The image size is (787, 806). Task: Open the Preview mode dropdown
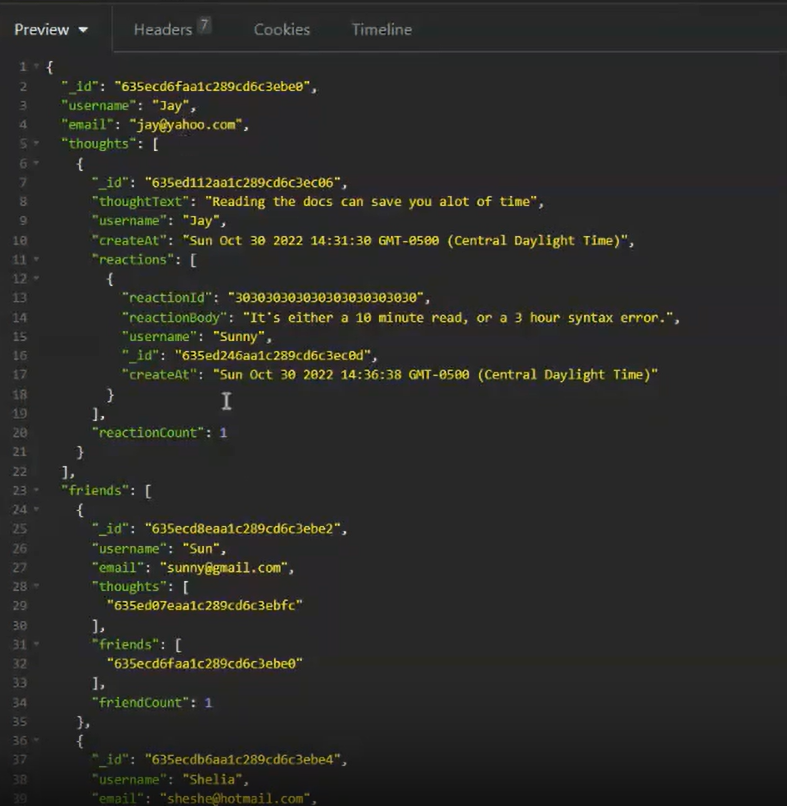[51, 30]
